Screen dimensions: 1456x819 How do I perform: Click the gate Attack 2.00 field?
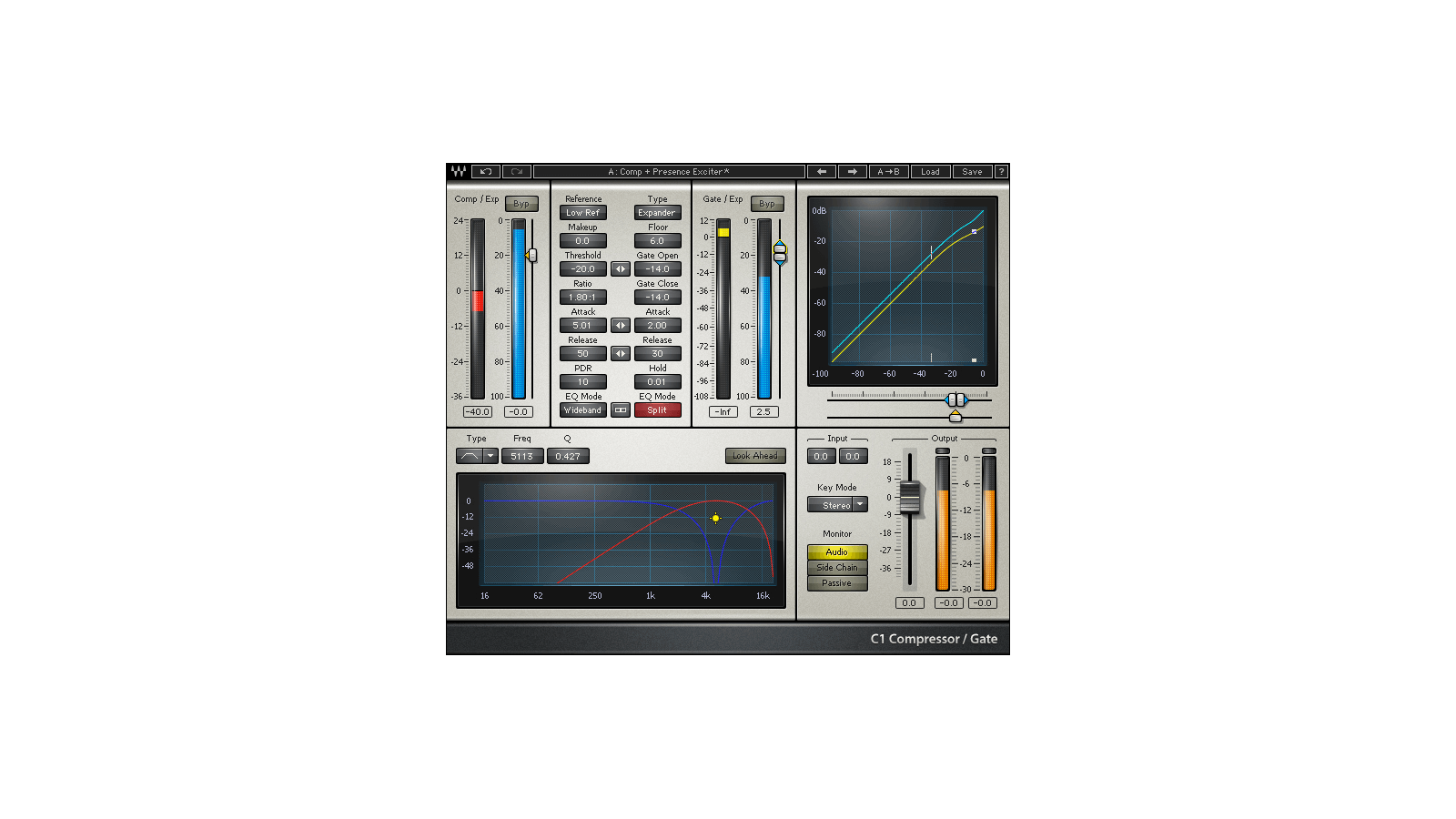pos(657,326)
